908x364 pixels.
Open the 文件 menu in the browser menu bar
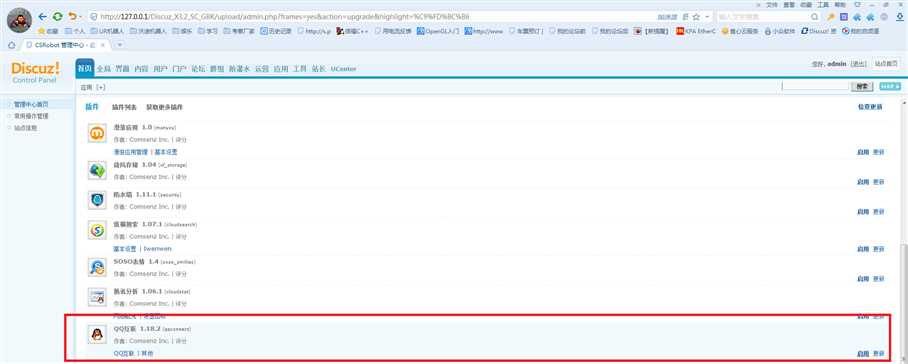click(x=771, y=4)
